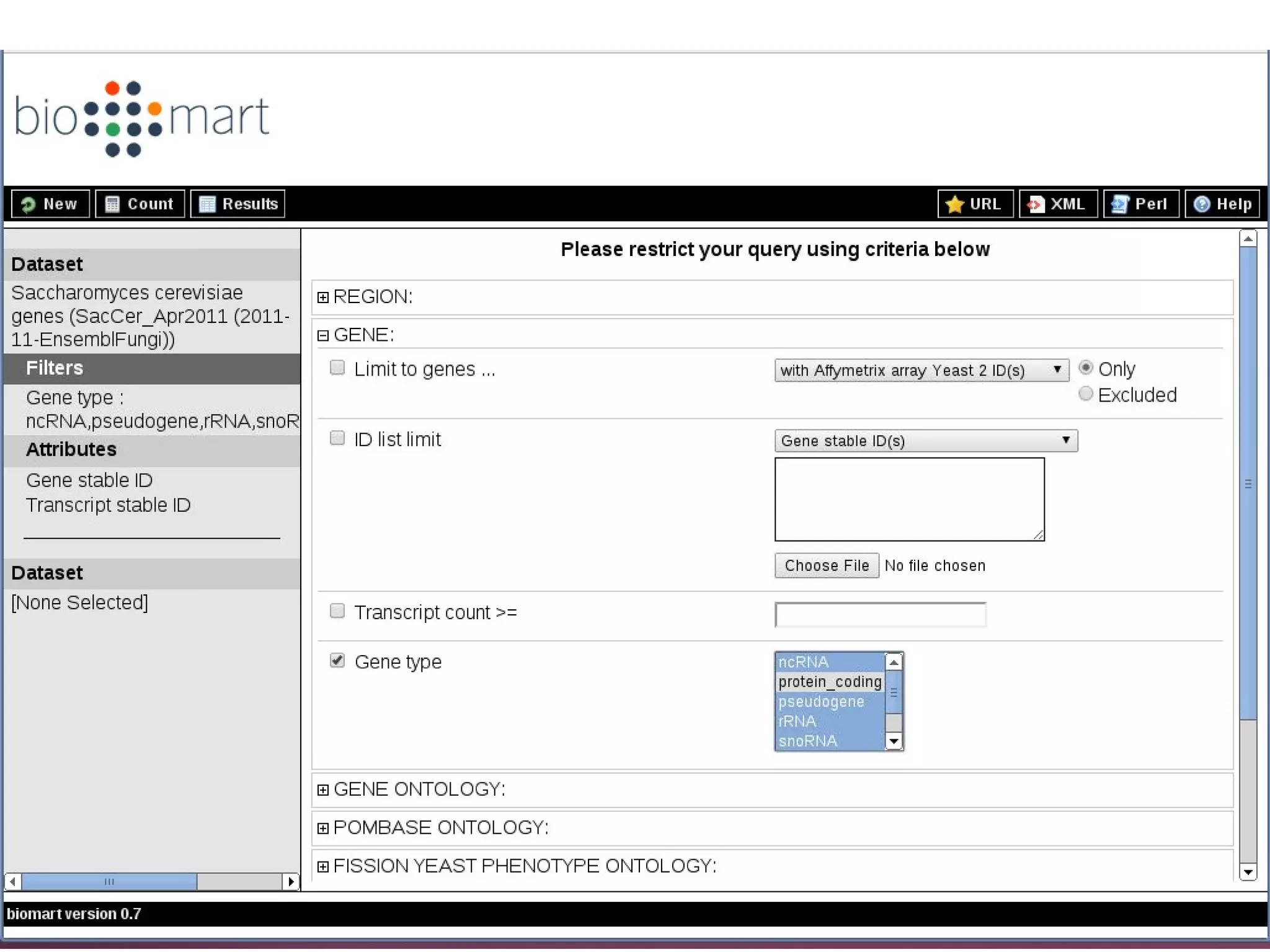Open the Results table icon
Screen dimensions: 1270x952
pyautogui.click(x=207, y=204)
